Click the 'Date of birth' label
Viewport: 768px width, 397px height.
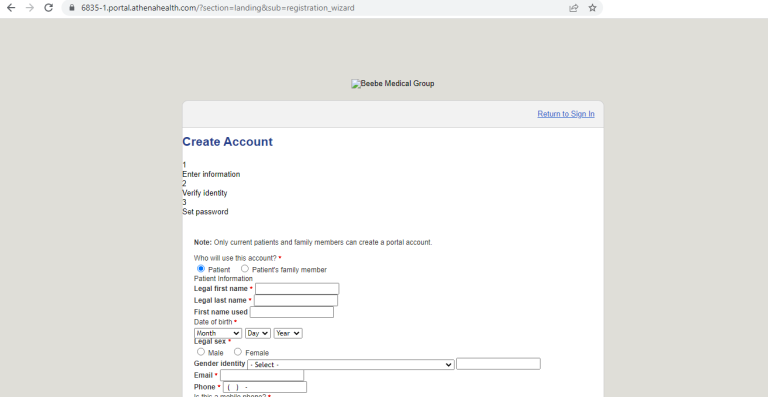[213, 322]
